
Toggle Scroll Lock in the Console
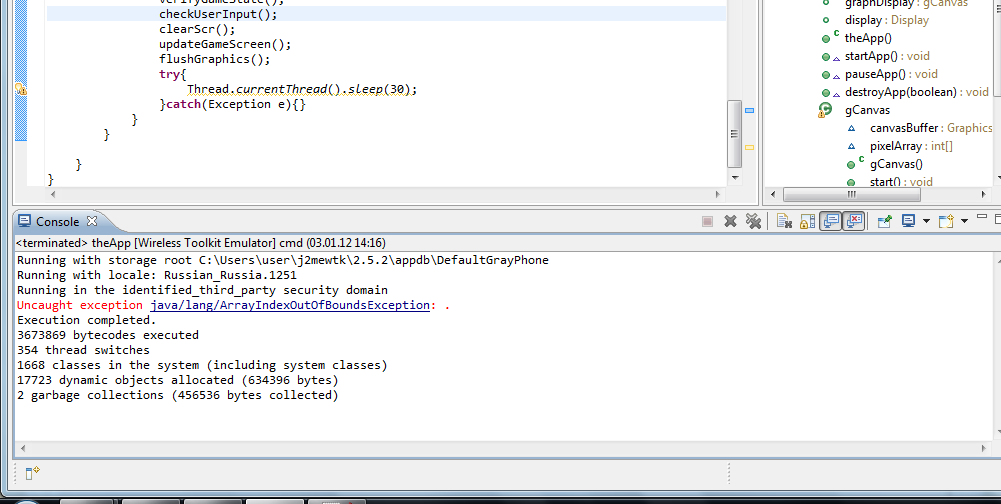click(x=807, y=221)
